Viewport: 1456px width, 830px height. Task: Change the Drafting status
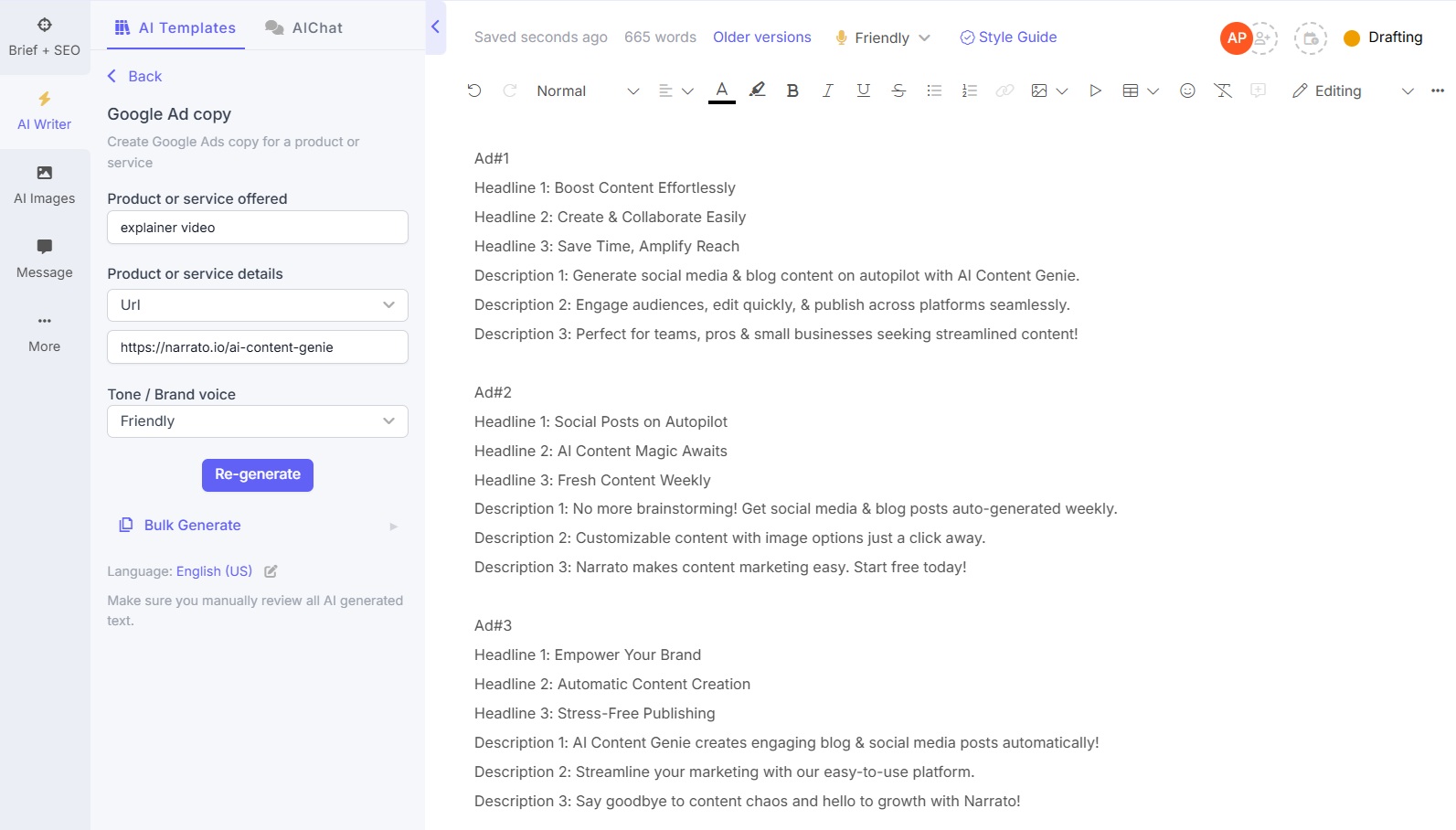[1383, 37]
